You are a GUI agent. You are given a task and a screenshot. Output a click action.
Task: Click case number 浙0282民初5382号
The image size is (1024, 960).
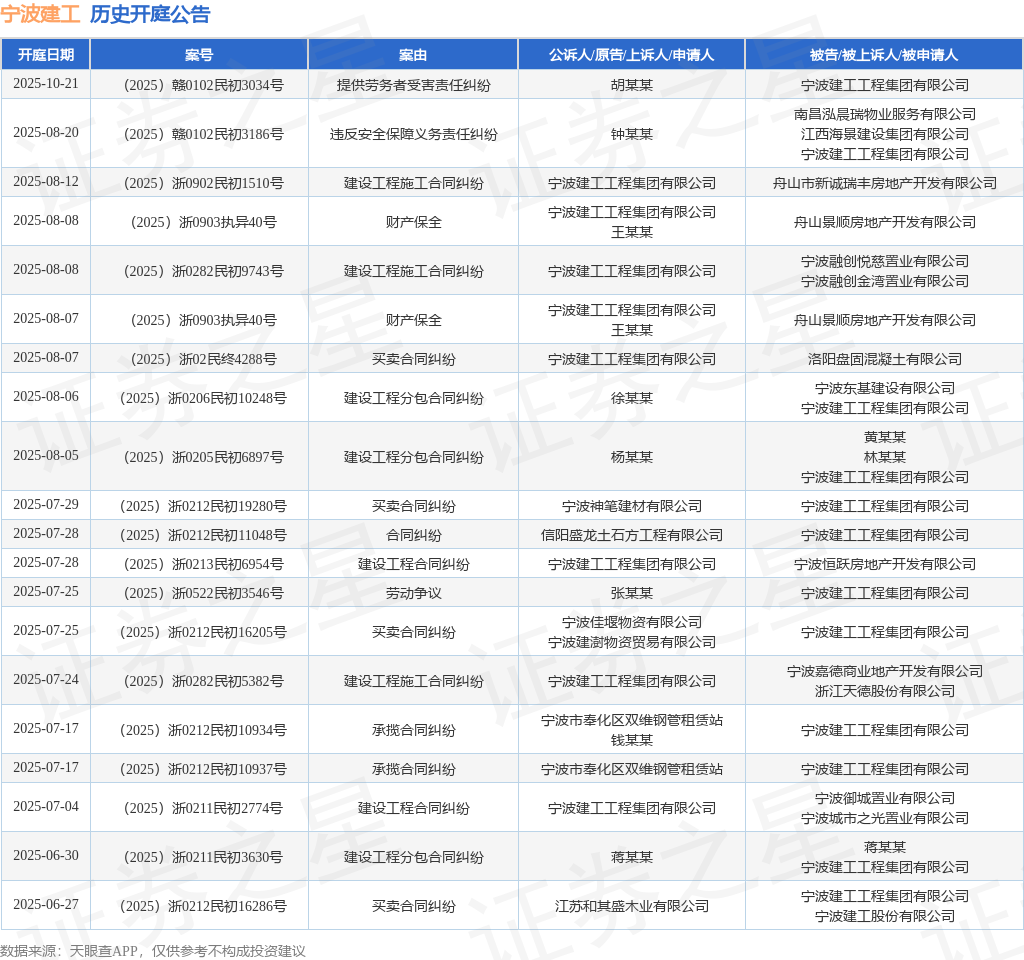click(204, 681)
